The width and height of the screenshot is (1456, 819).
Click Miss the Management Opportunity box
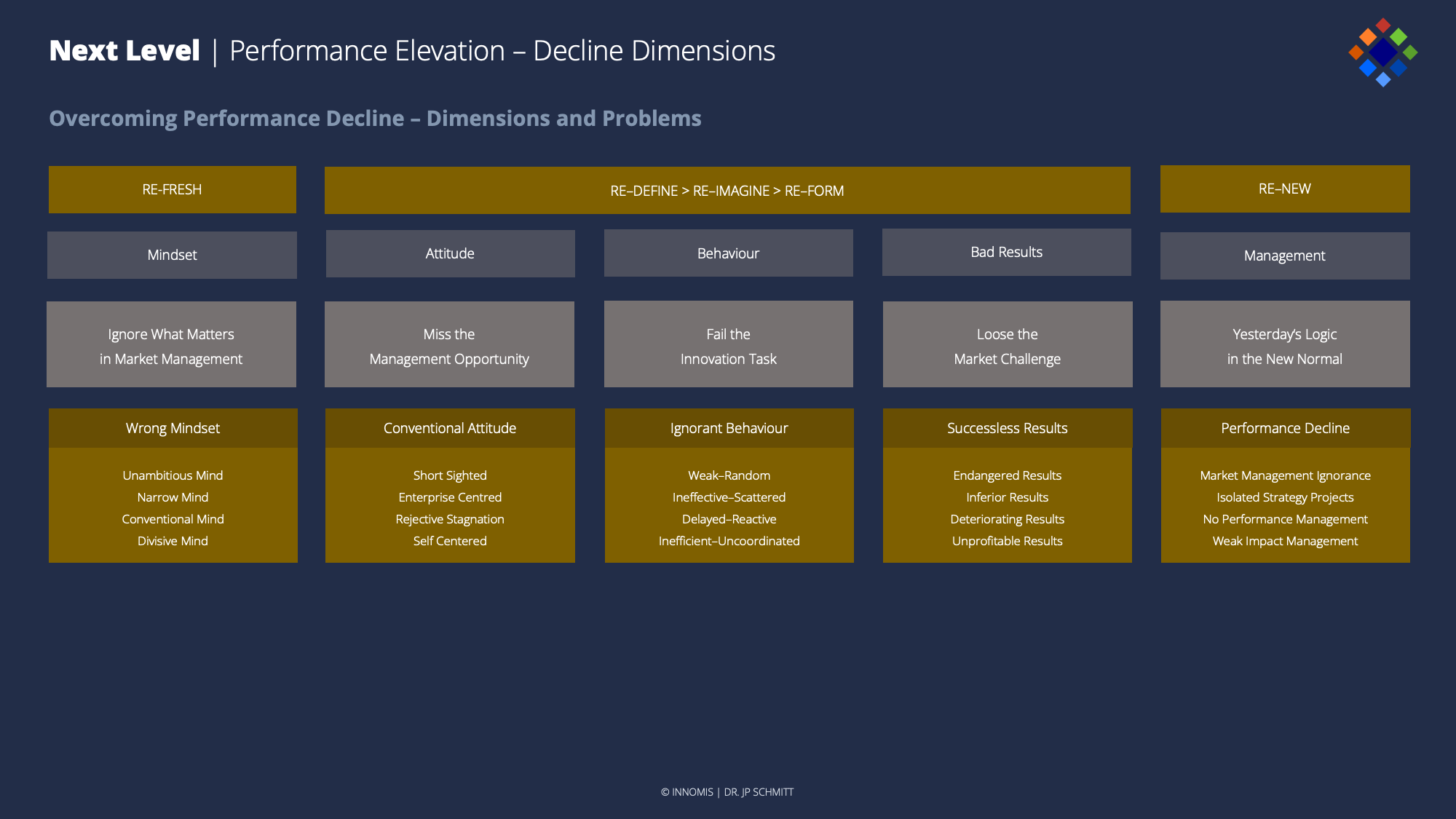click(x=449, y=345)
